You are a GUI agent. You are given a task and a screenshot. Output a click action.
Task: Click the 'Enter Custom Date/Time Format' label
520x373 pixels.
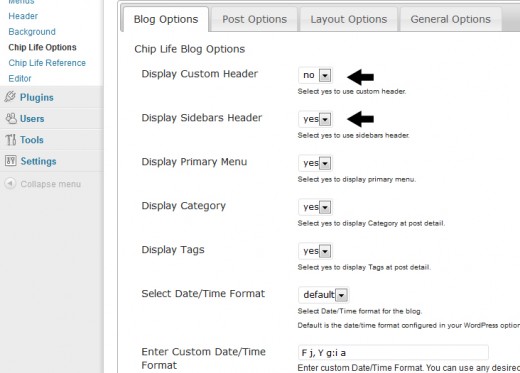pyautogui.click(x=203, y=358)
